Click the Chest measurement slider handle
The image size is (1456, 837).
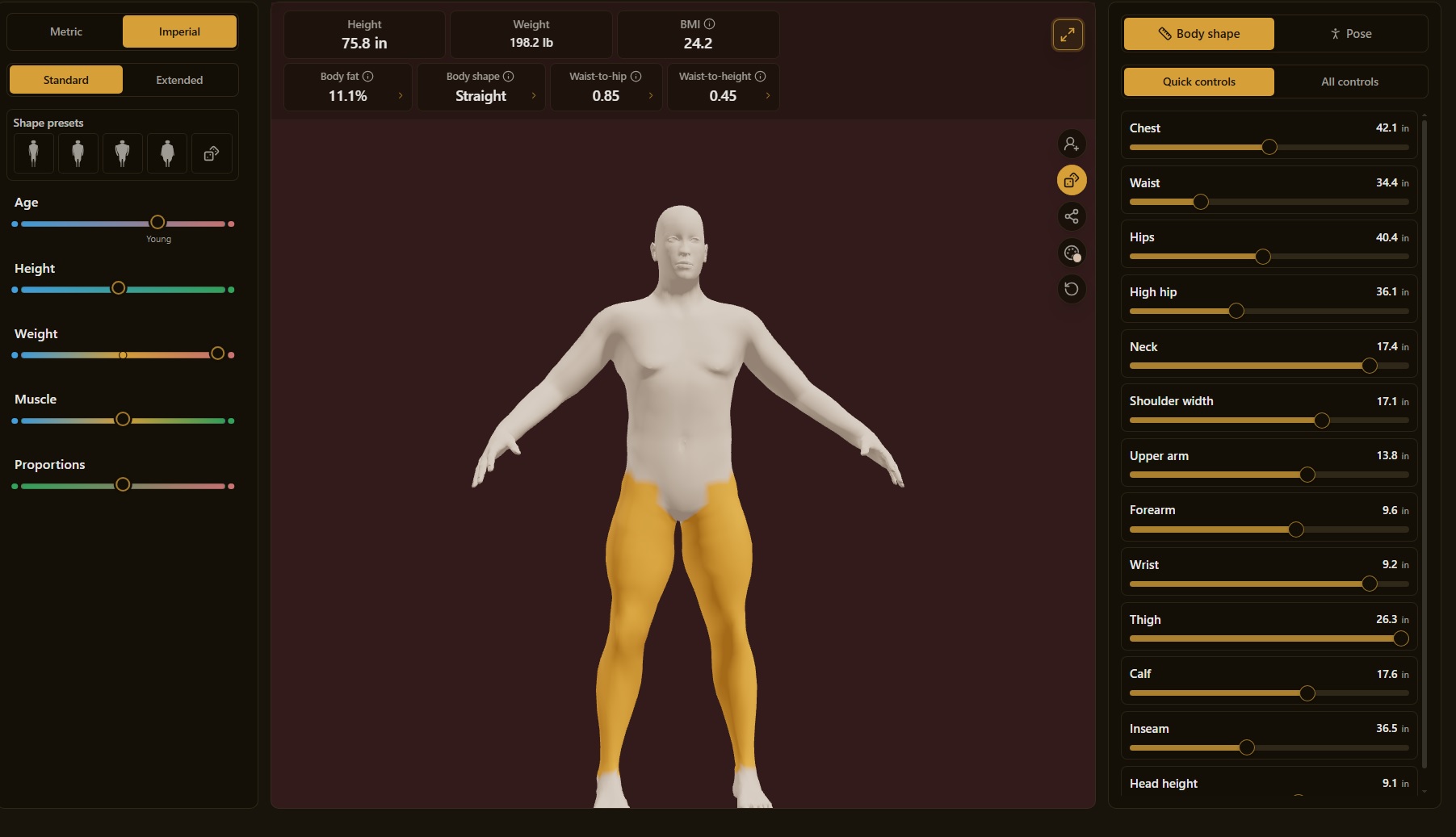[1269, 147]
